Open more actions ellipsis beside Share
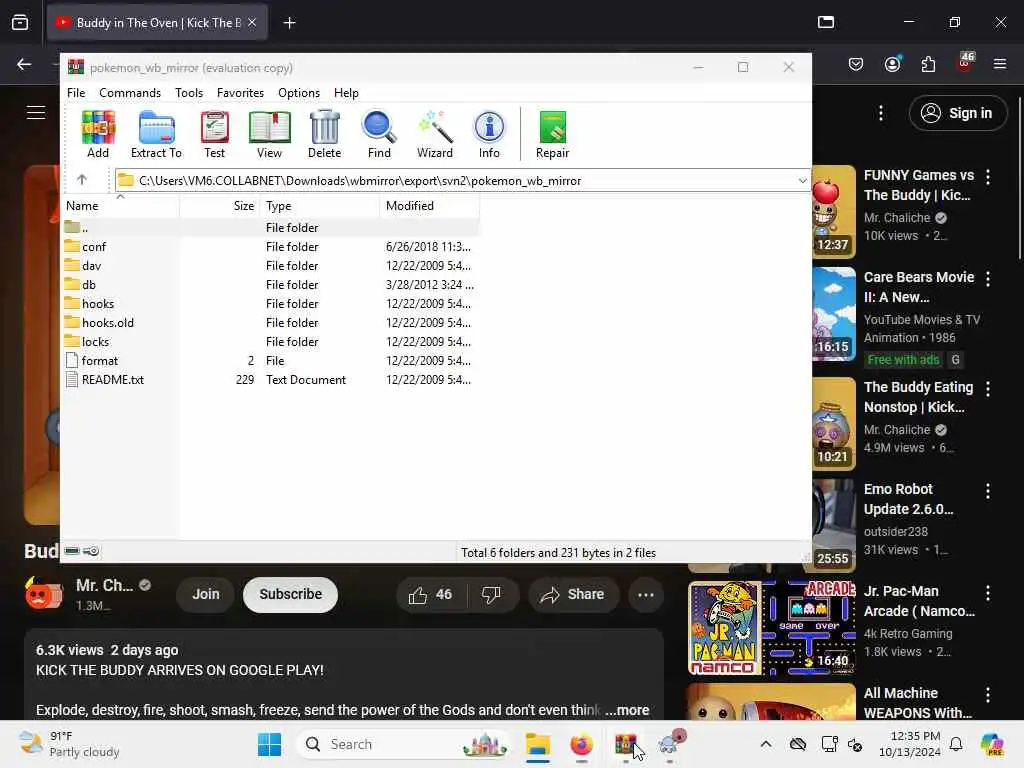Viewport: 1024px width, 768px height. point(646,594)
